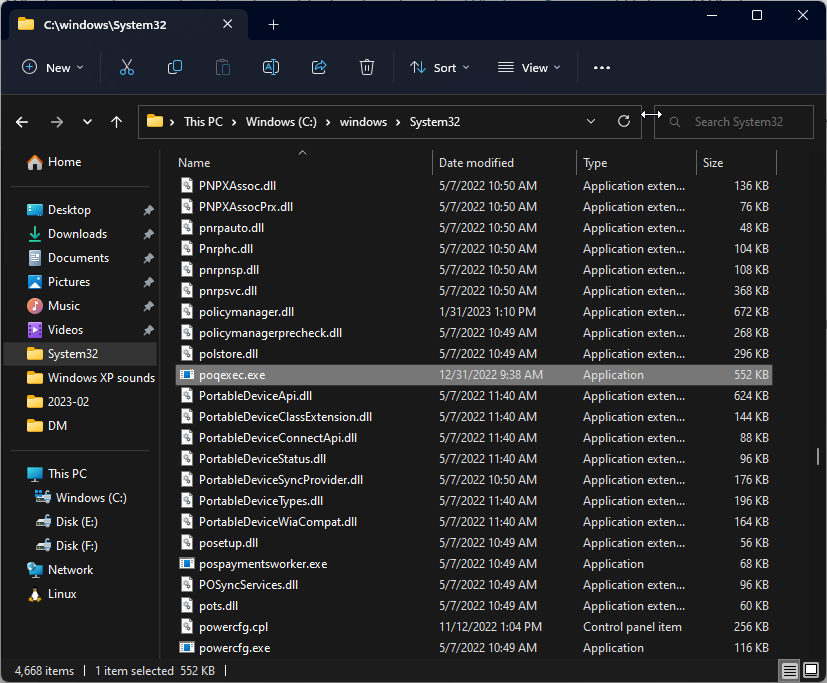Click the vertical scrollbar thumb
Image resolution: width=827 pixels, height=683 pixels.
click(819, 455)
